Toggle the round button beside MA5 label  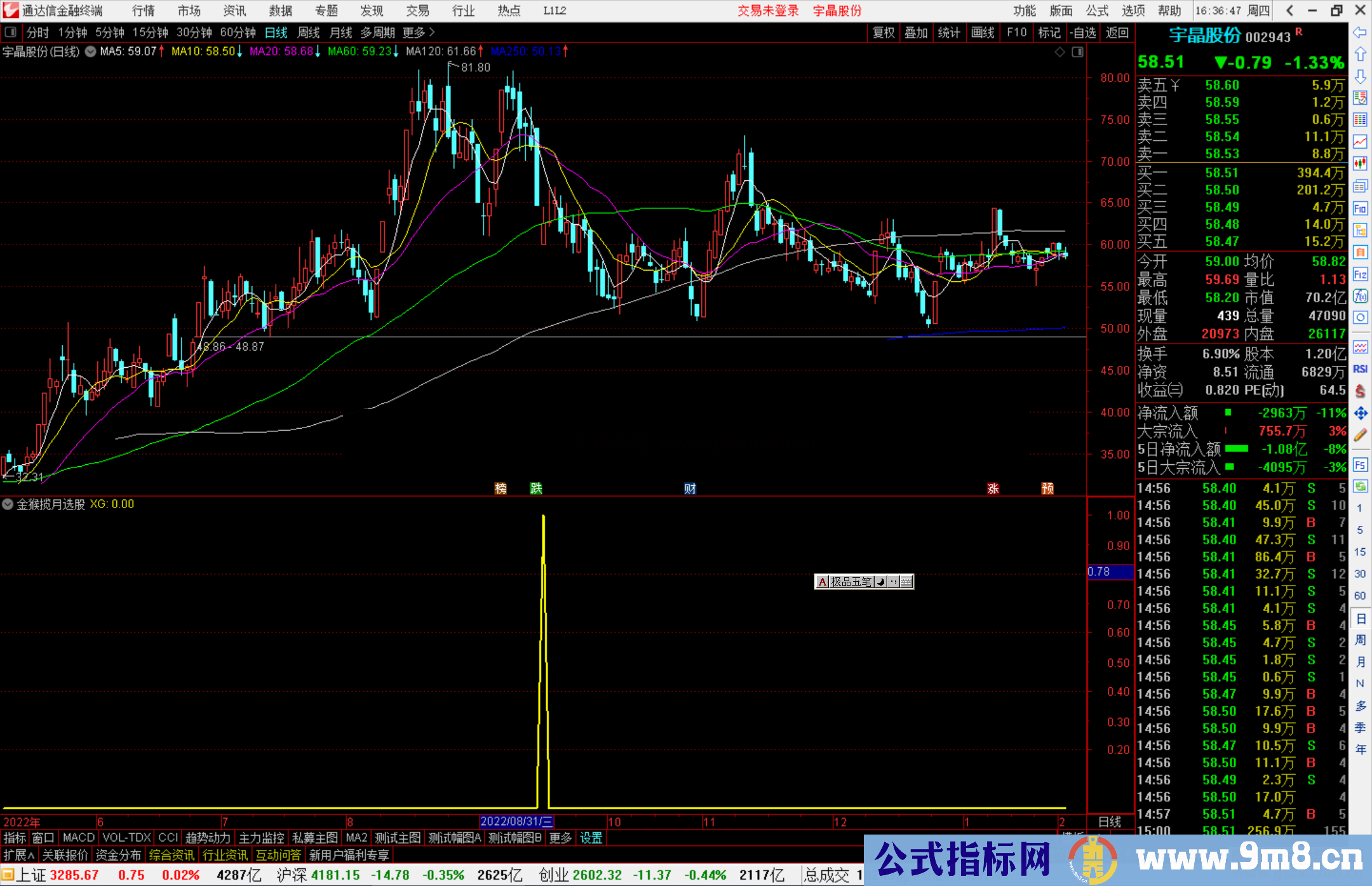point(91,51)
